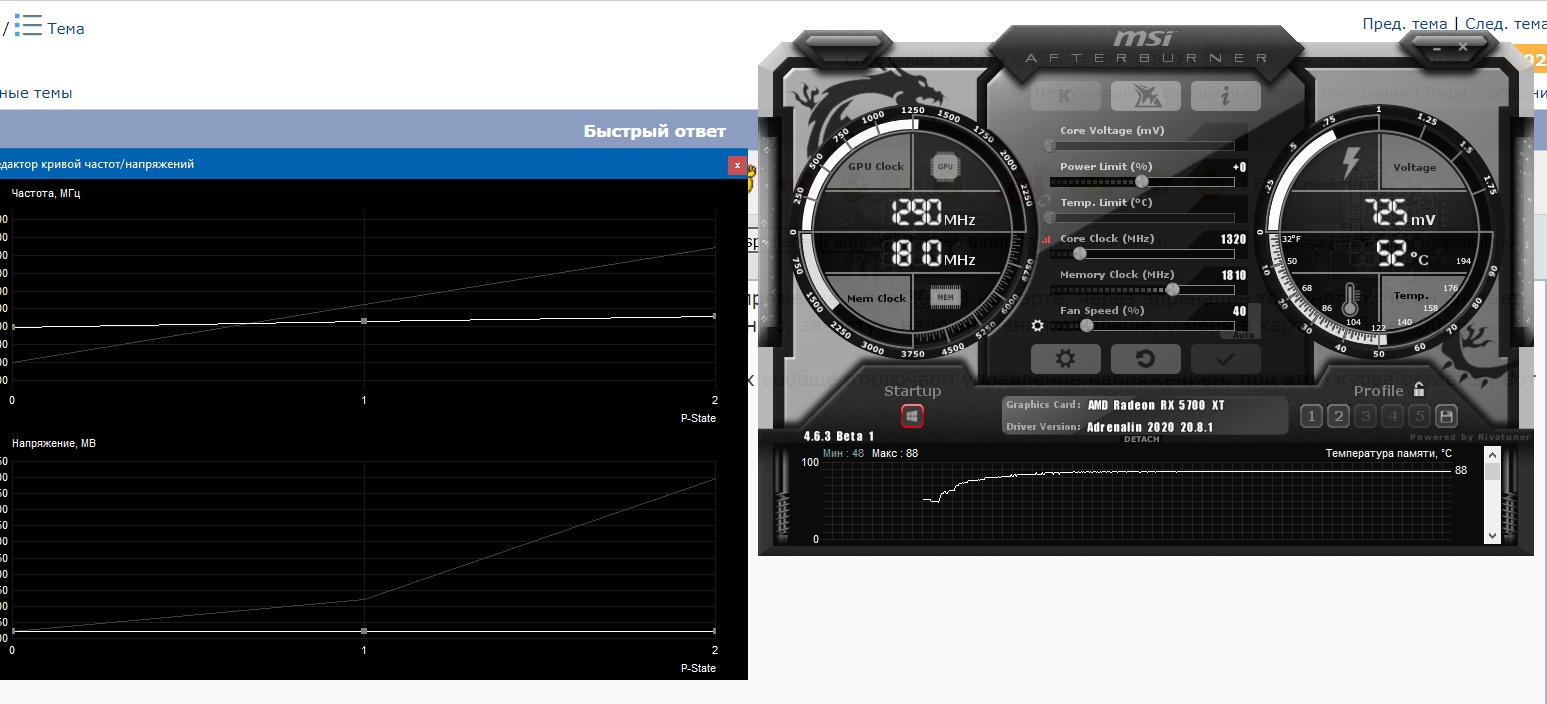Click the MEM chip icon in clock gauge
The image size is (1547, 704).
pos(945,297)
